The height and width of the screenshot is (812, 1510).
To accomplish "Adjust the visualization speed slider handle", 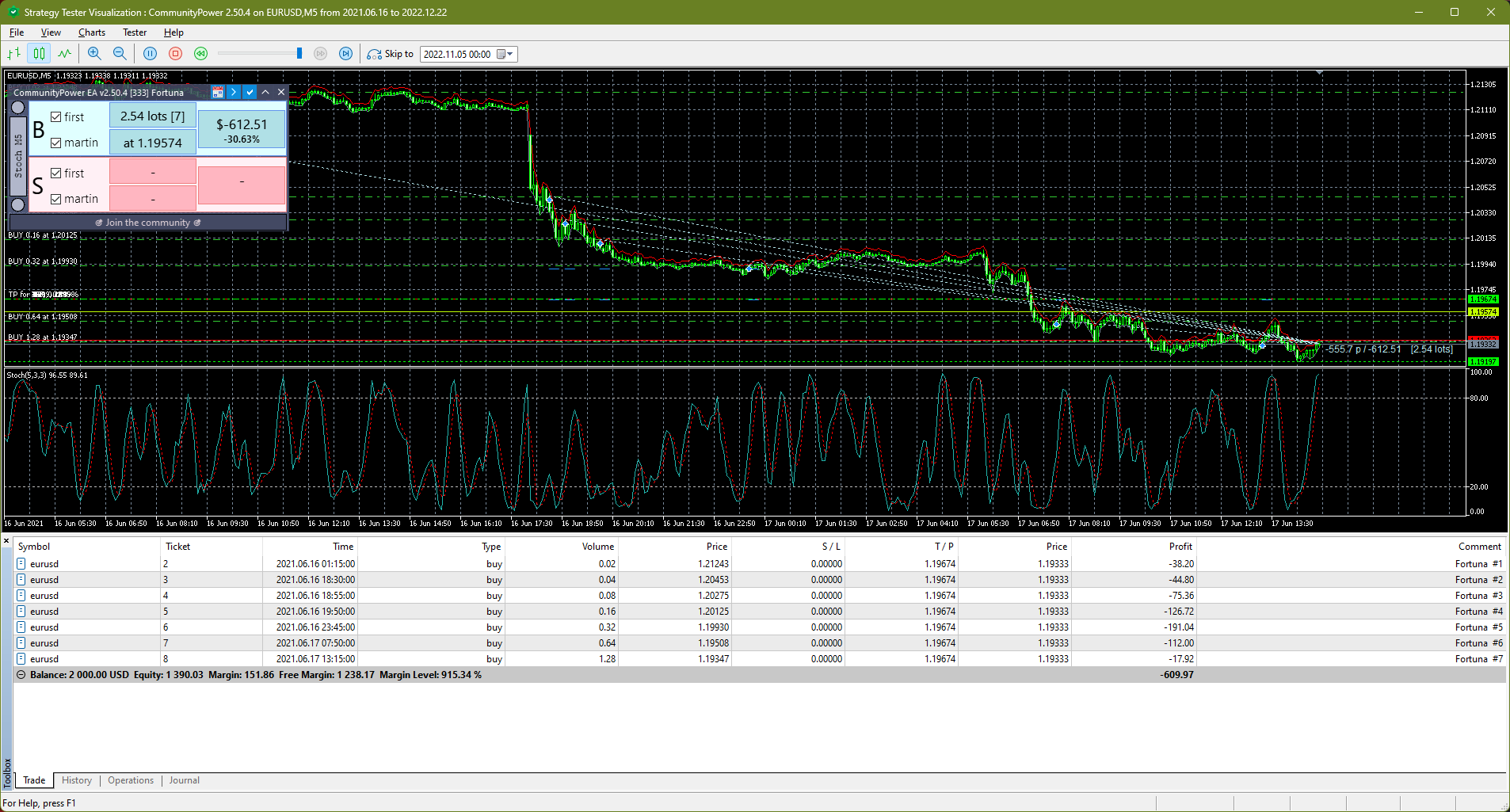I will click(299, 54).
